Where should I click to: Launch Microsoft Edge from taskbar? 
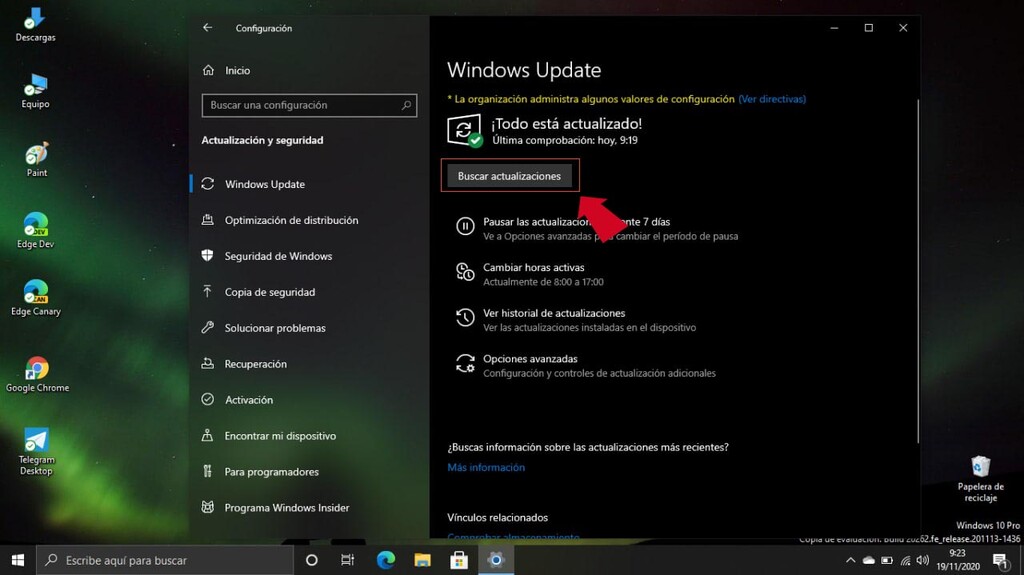pos(386,560)
